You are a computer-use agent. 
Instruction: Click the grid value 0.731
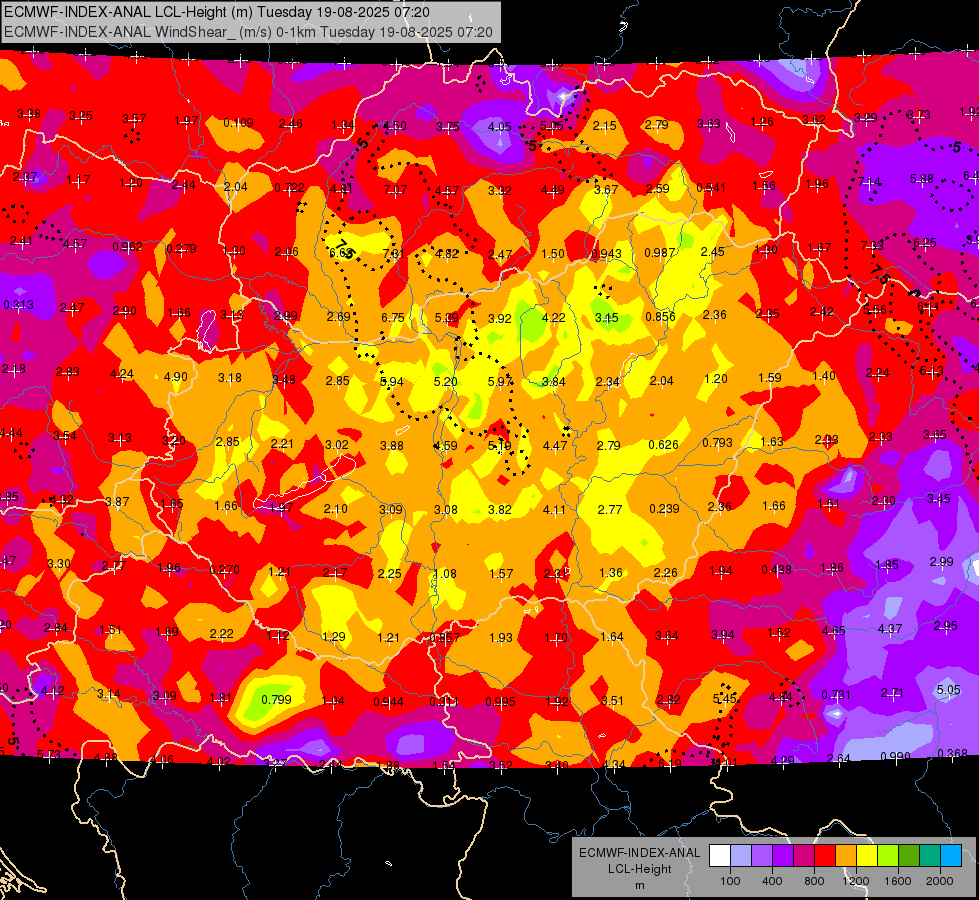(x=836, y=695)
